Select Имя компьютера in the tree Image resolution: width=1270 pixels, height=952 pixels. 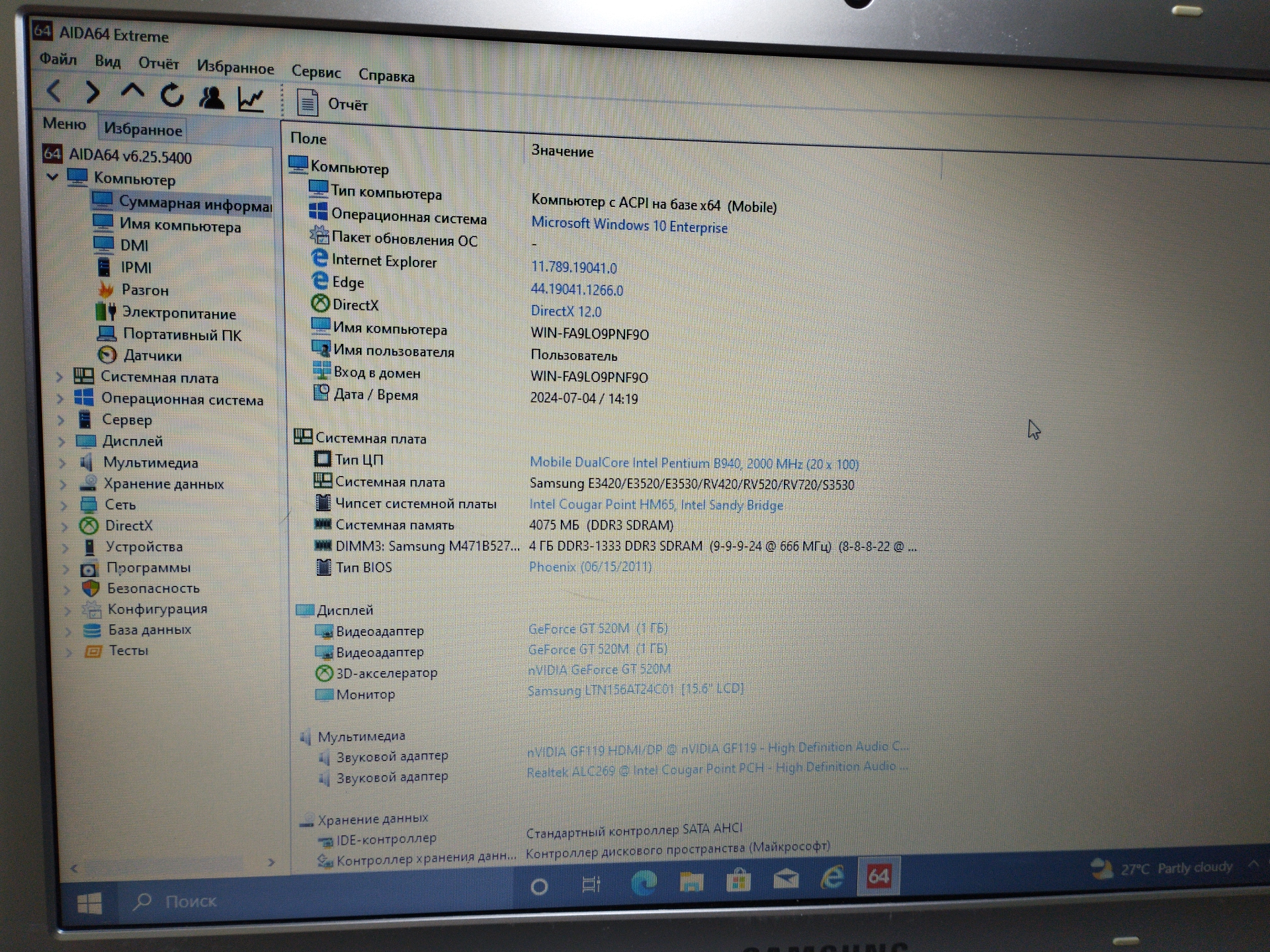click(x=167, y=225)
